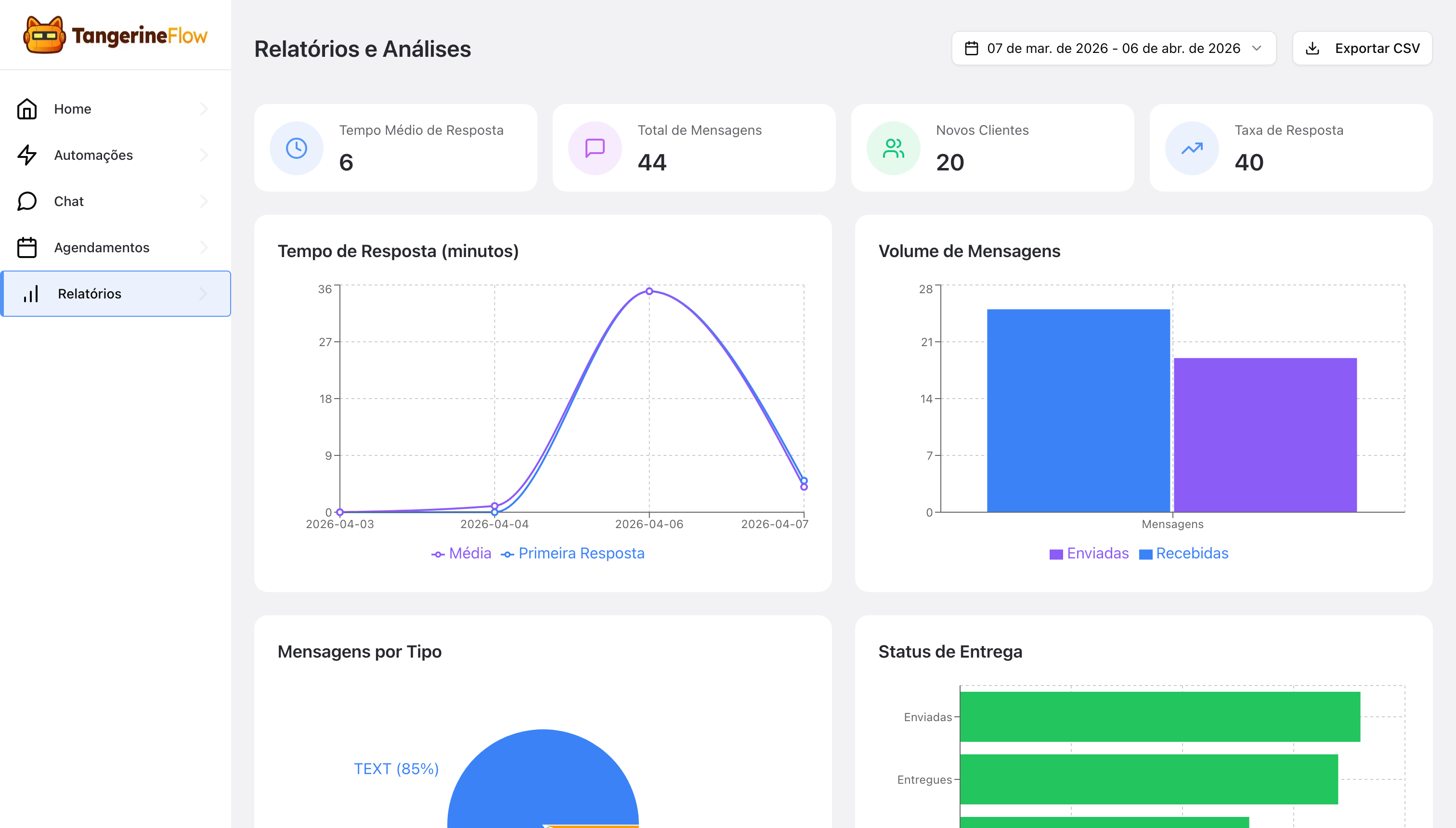Viewport: 1456px width, 828px height.
Task: Click the Relatórios bar chart icon
Action: 31,294
